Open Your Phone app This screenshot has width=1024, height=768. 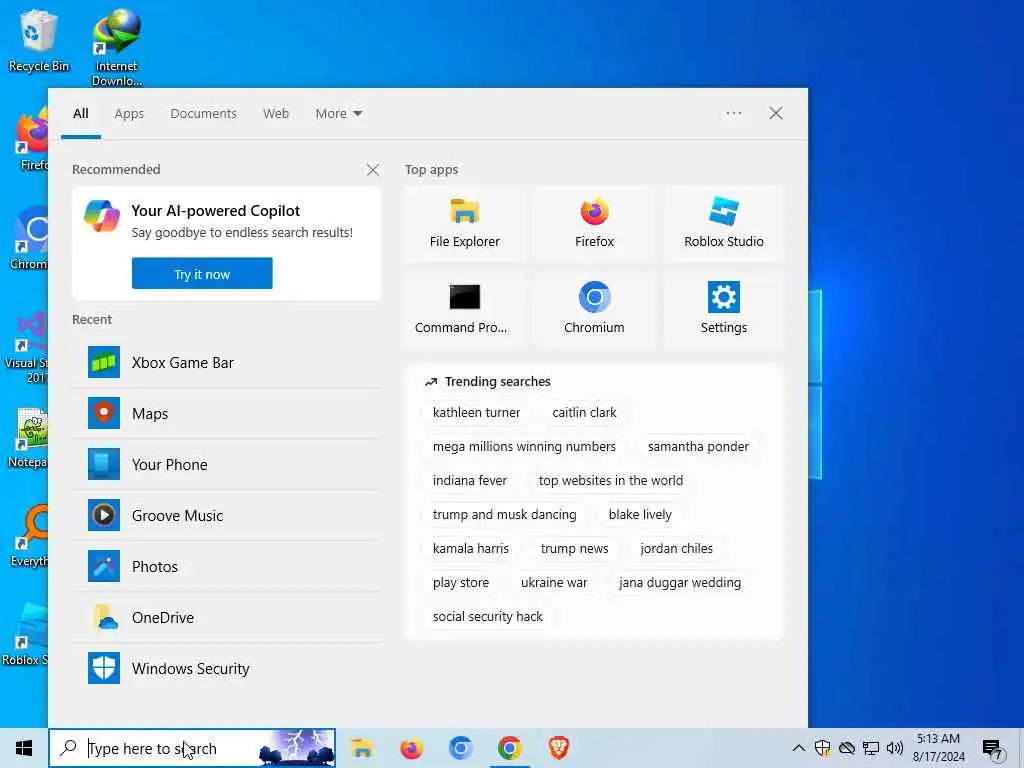(x=227, y=464)
